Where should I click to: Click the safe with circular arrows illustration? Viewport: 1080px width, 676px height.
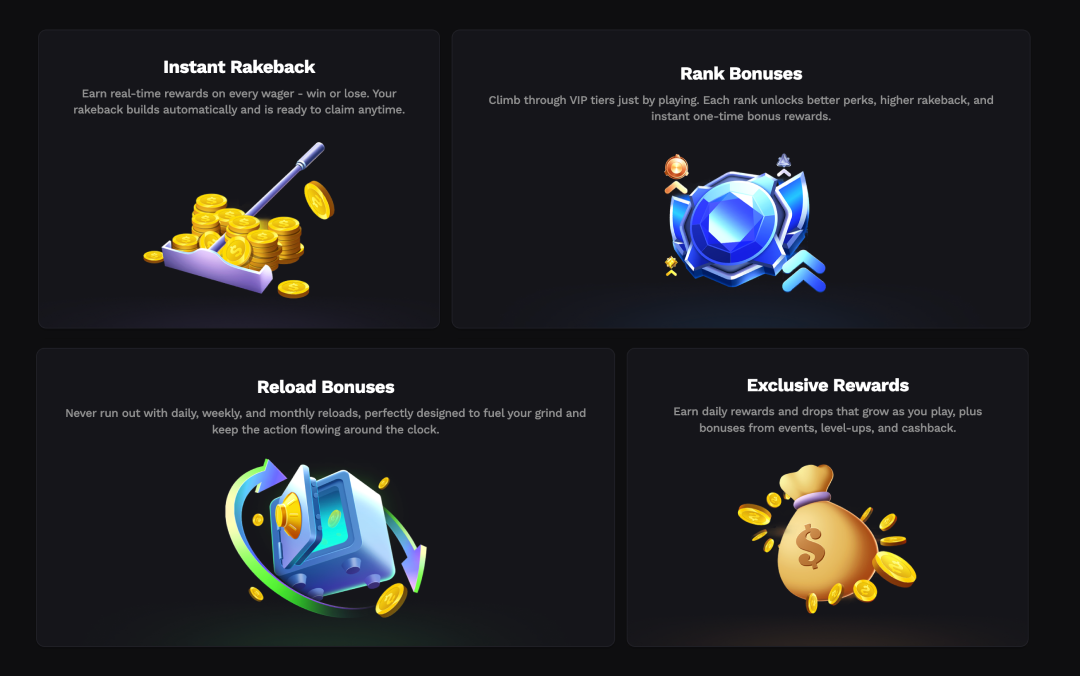coord(326,537)
